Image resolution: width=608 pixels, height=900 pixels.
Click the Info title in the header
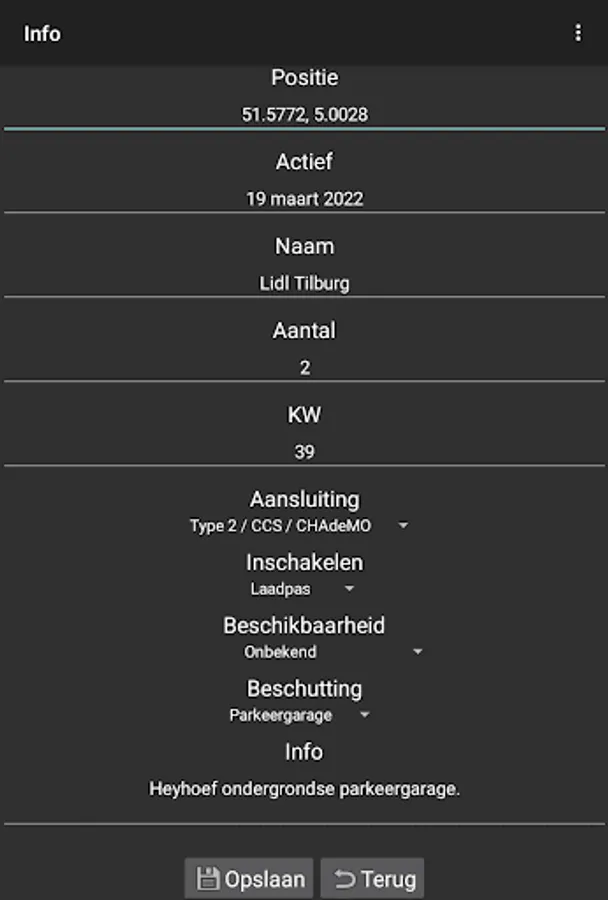[42, 33]
